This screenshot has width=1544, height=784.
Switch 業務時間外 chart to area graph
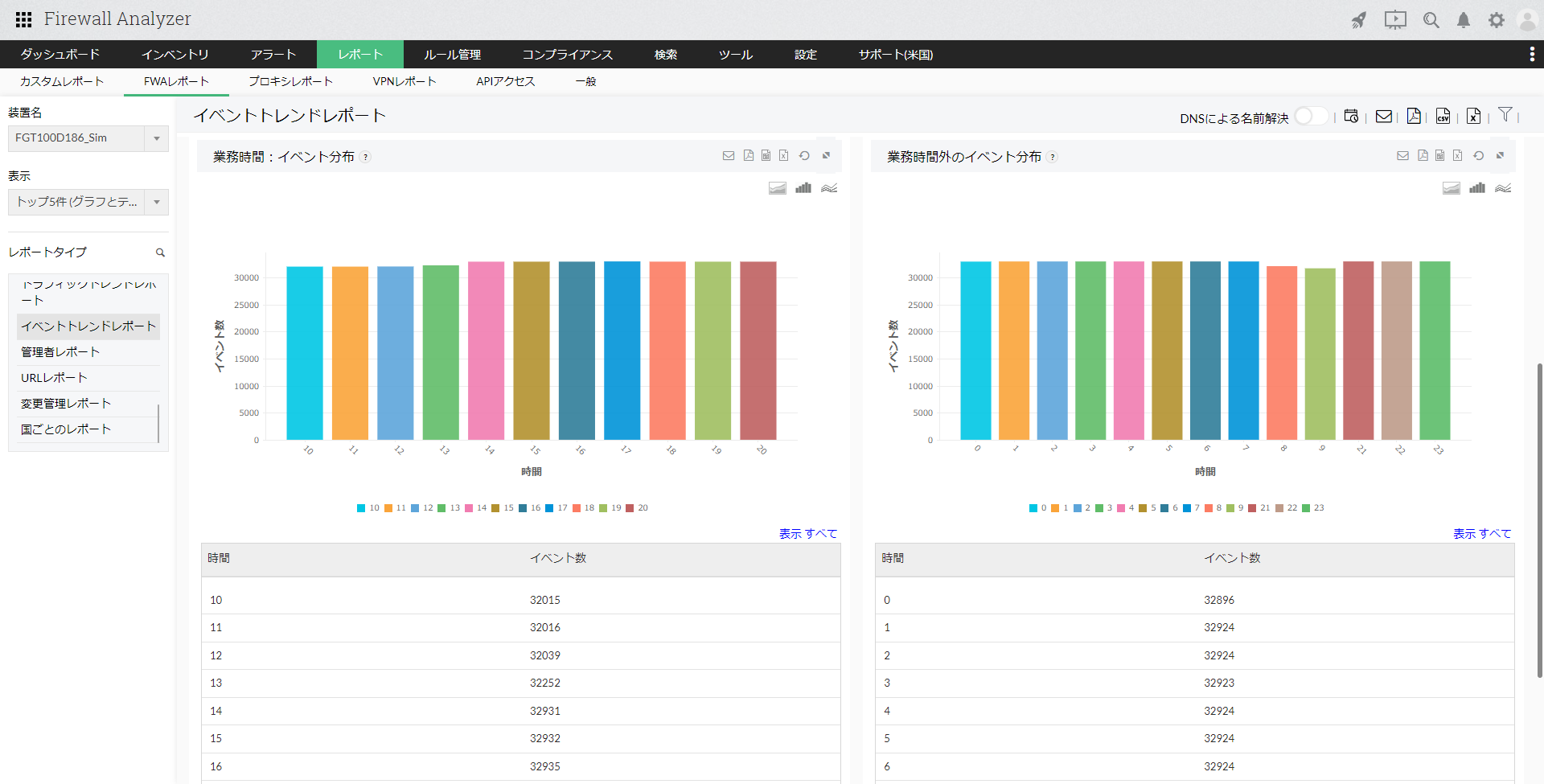pyautogui.click(x=1451, y=188)
